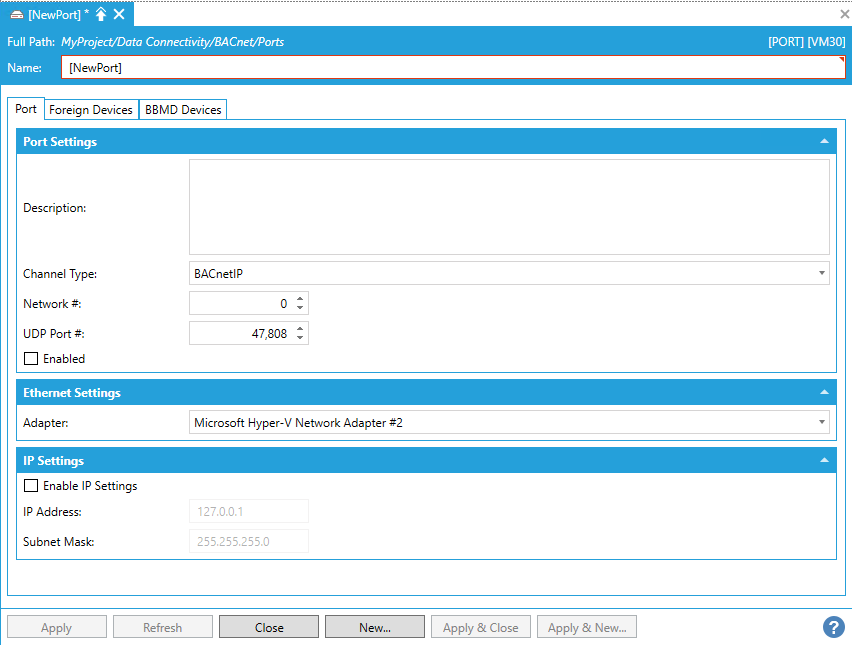Collapse the Port Settings section
Image resolution: width=852 pixels, height=645 pixels.
point(824,142)
